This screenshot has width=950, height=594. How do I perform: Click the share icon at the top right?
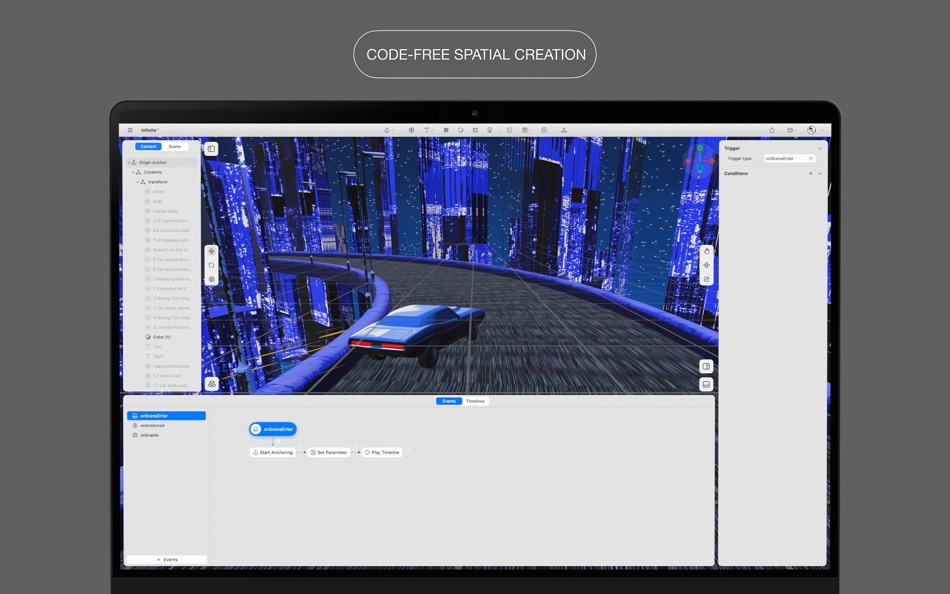point(772,129)
